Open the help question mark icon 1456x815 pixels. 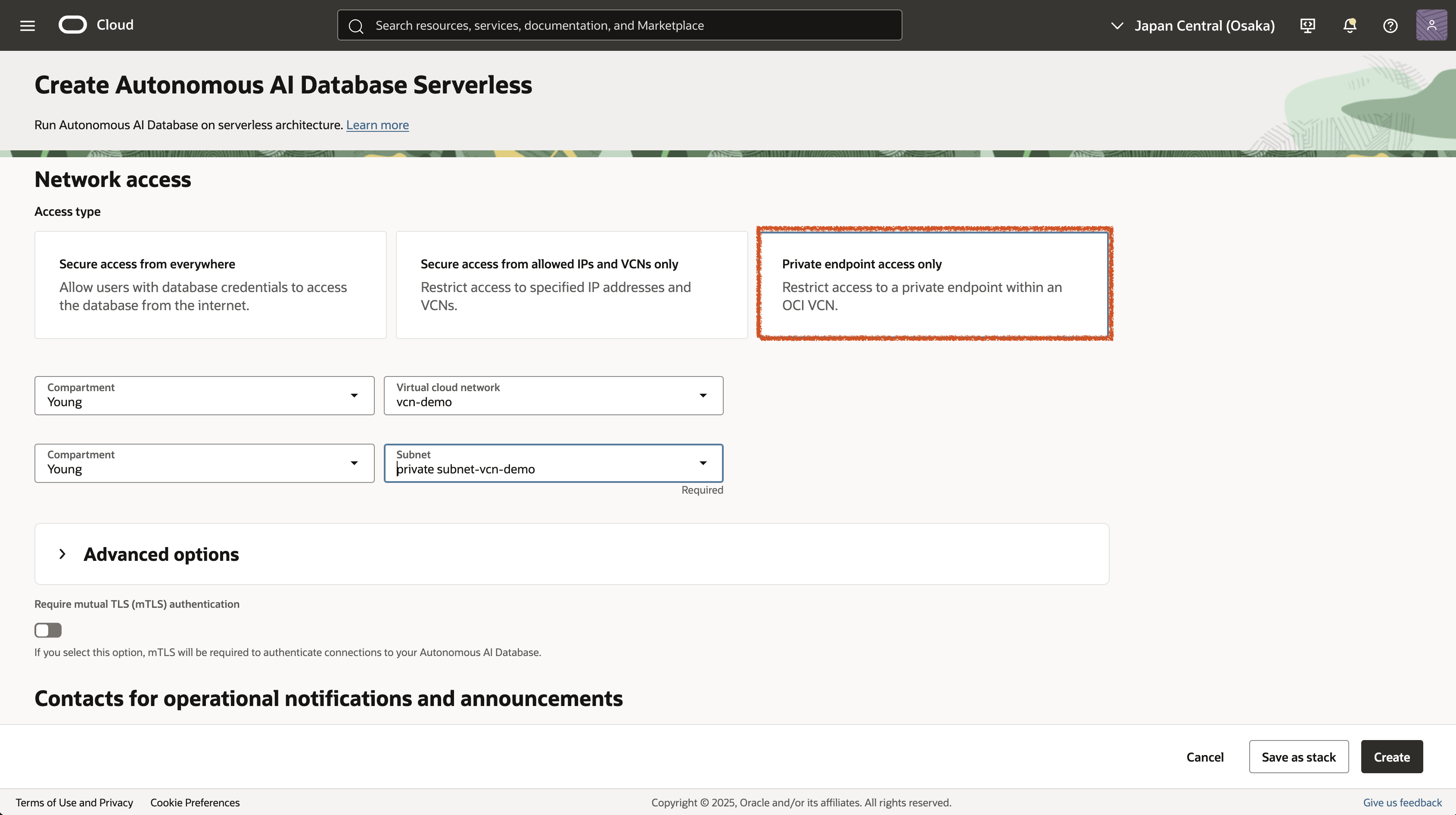(x=1390, y=25)
